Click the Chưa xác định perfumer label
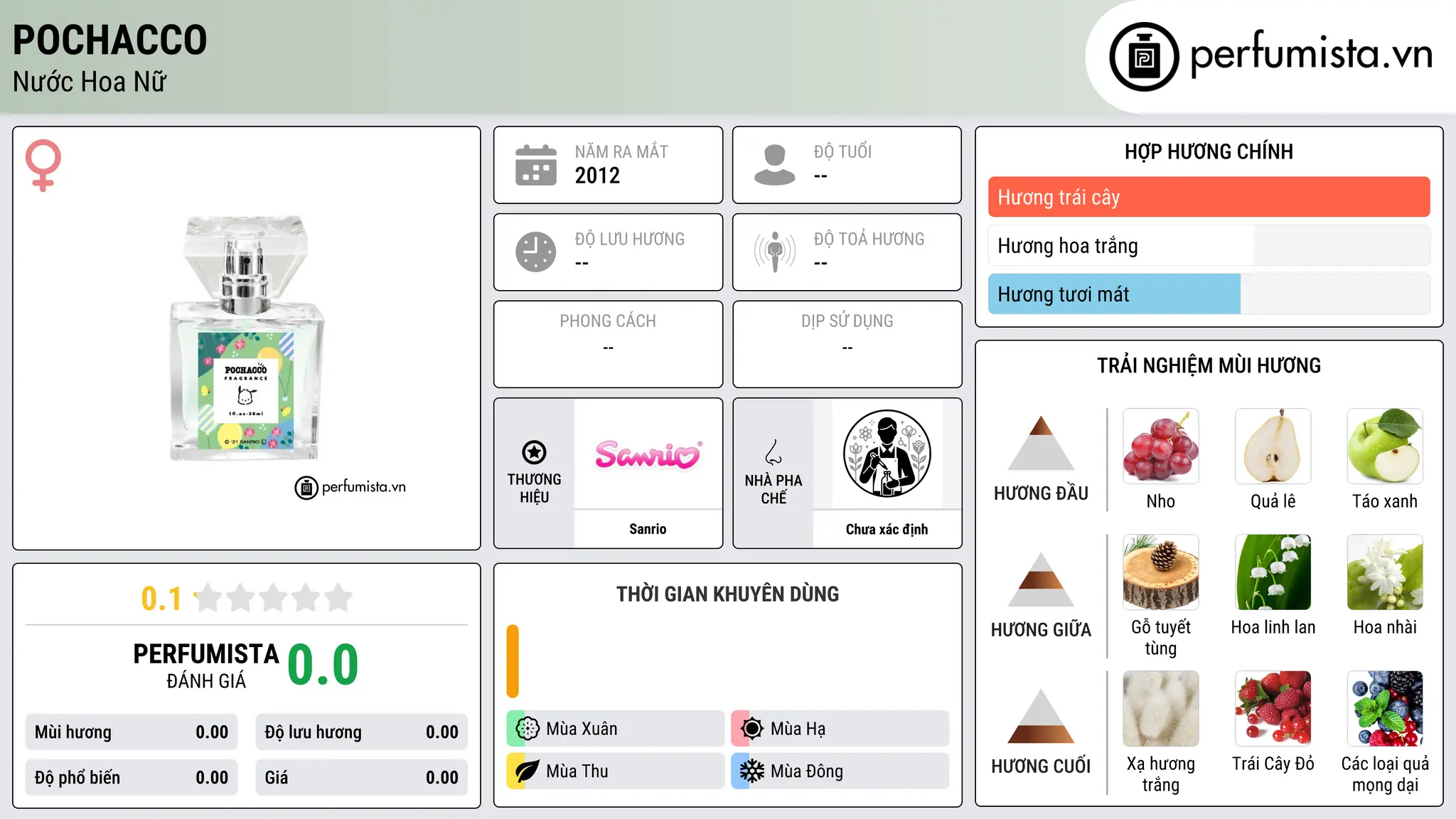1456x819 pixels. pos(887,529)
